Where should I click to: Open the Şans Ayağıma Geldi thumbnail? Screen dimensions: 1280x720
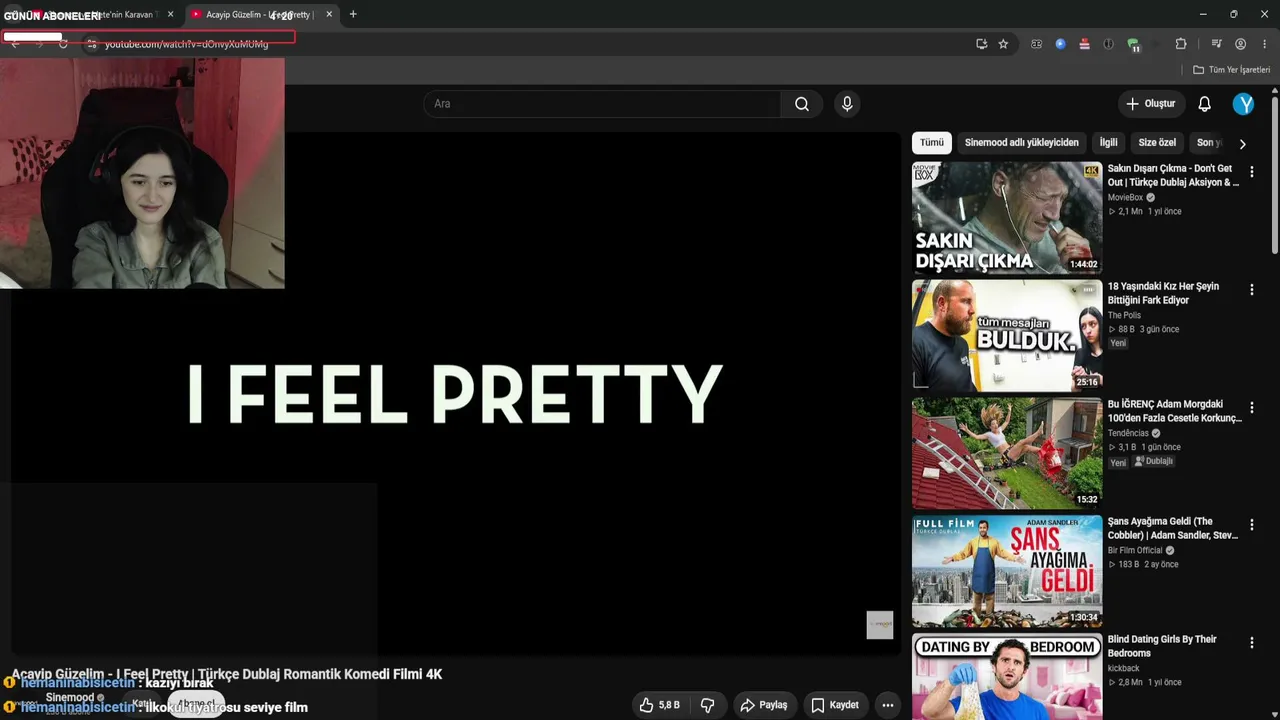click(x=1007, y=571)
